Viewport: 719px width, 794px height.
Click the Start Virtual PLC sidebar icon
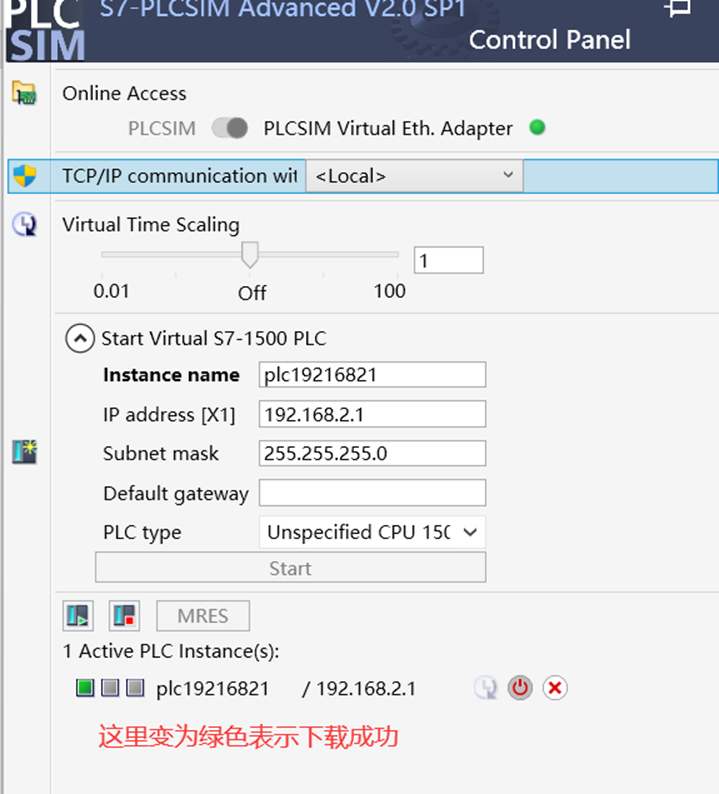(24, 452)
